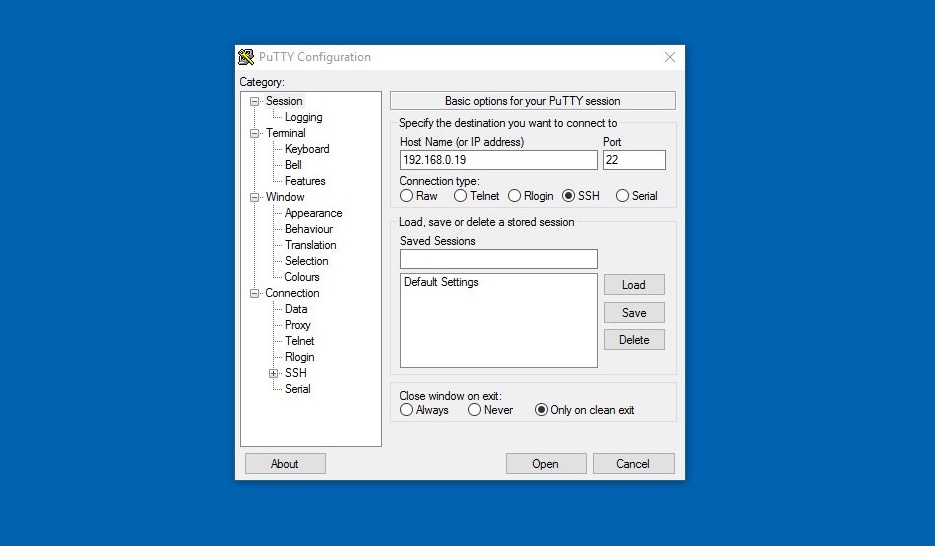Click the Delete session button
Image resolution: width=935 pixels, height=546 pixels.
click(x=634, y=340)
